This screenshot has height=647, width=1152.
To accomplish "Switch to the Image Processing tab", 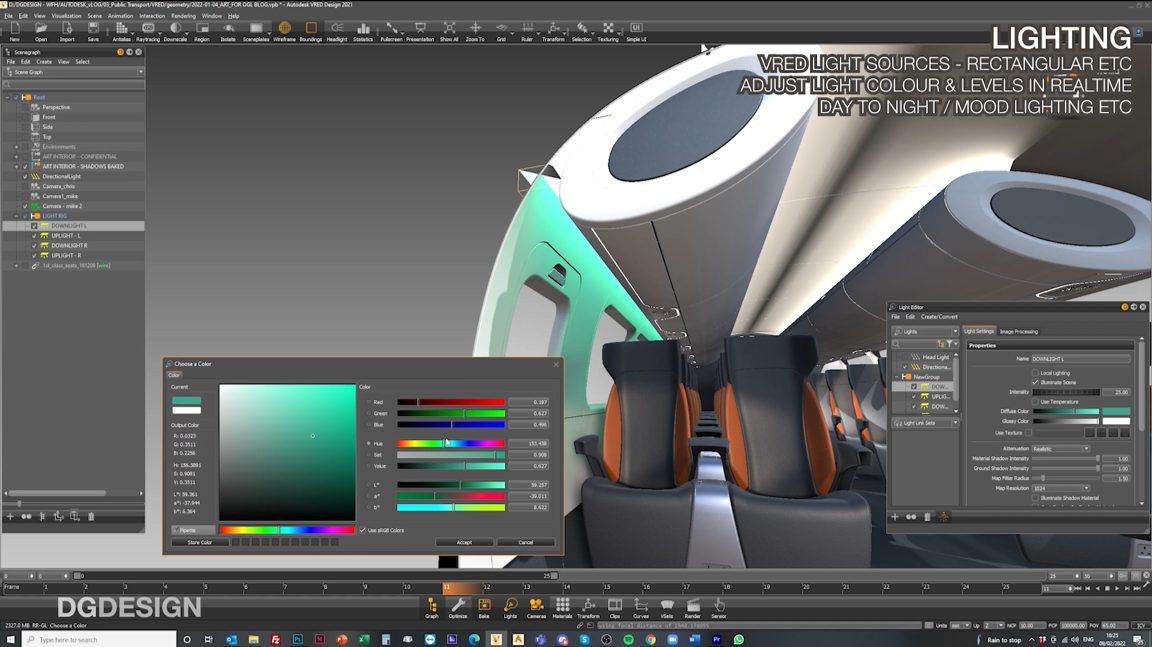I will click(1019, 332).
